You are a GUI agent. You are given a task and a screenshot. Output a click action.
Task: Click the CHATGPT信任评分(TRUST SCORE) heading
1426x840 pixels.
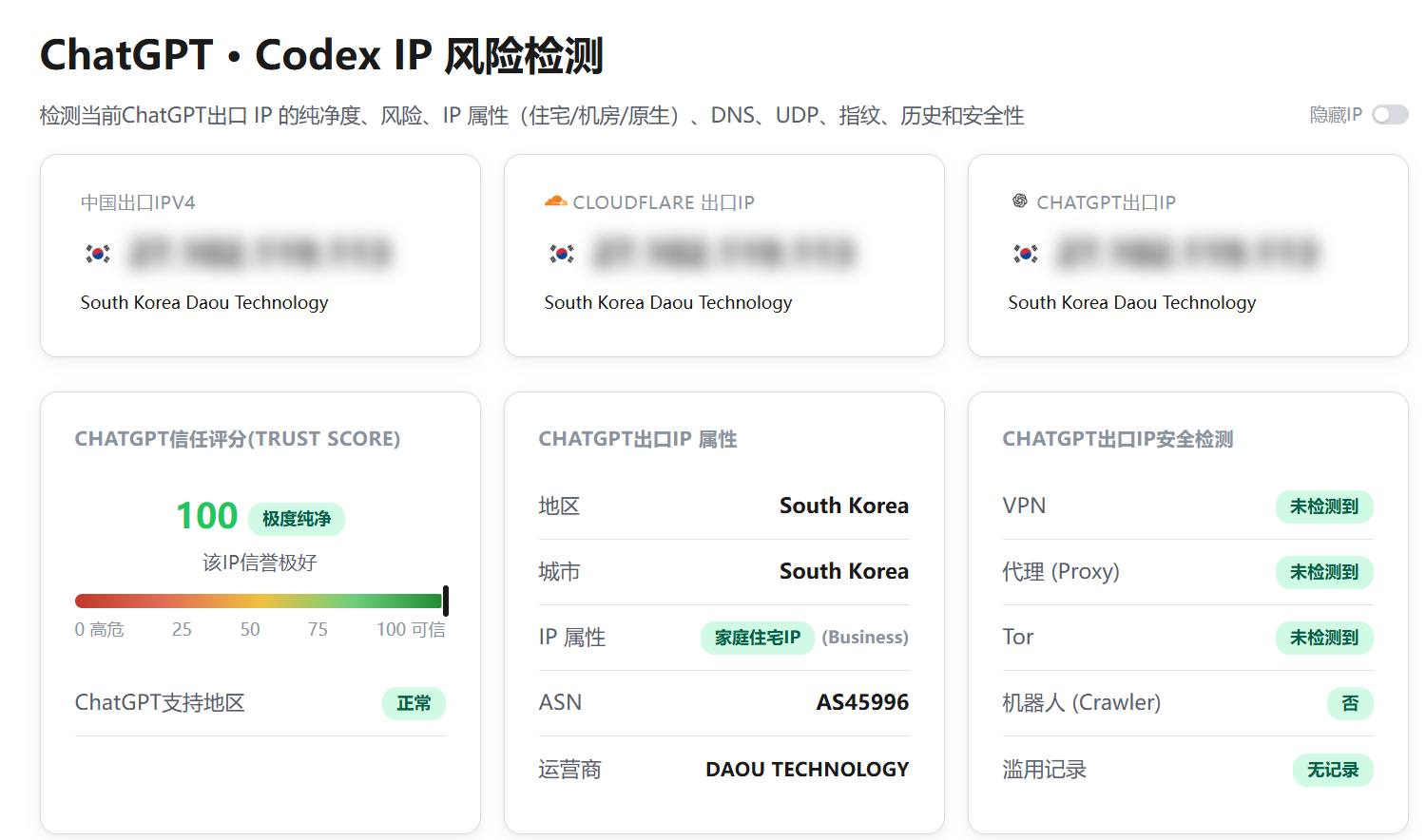[238, 439]
